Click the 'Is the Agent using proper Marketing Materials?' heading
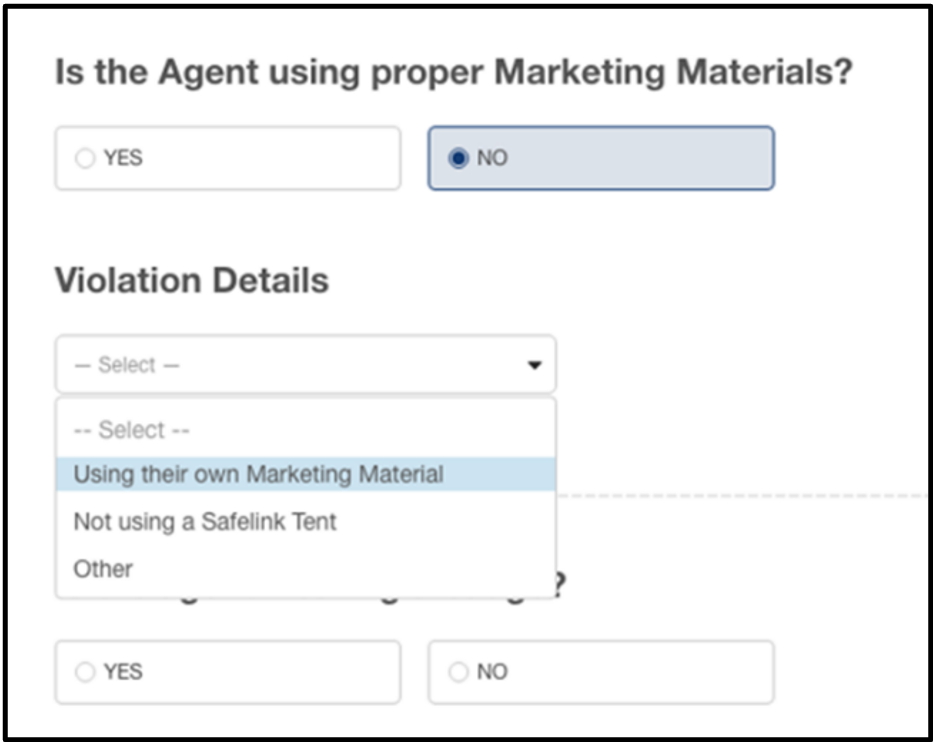Screen dimensions: 933x742 coord(453,73)
